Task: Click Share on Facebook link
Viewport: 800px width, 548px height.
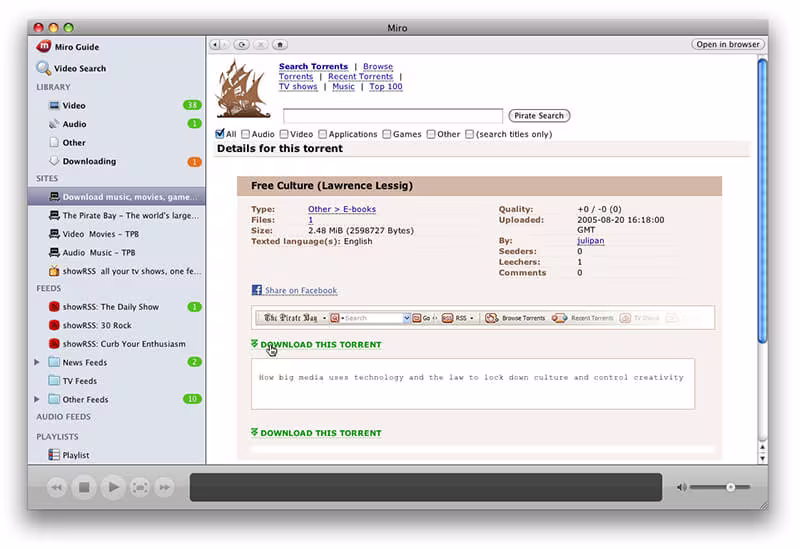Action: coord(301,290)
